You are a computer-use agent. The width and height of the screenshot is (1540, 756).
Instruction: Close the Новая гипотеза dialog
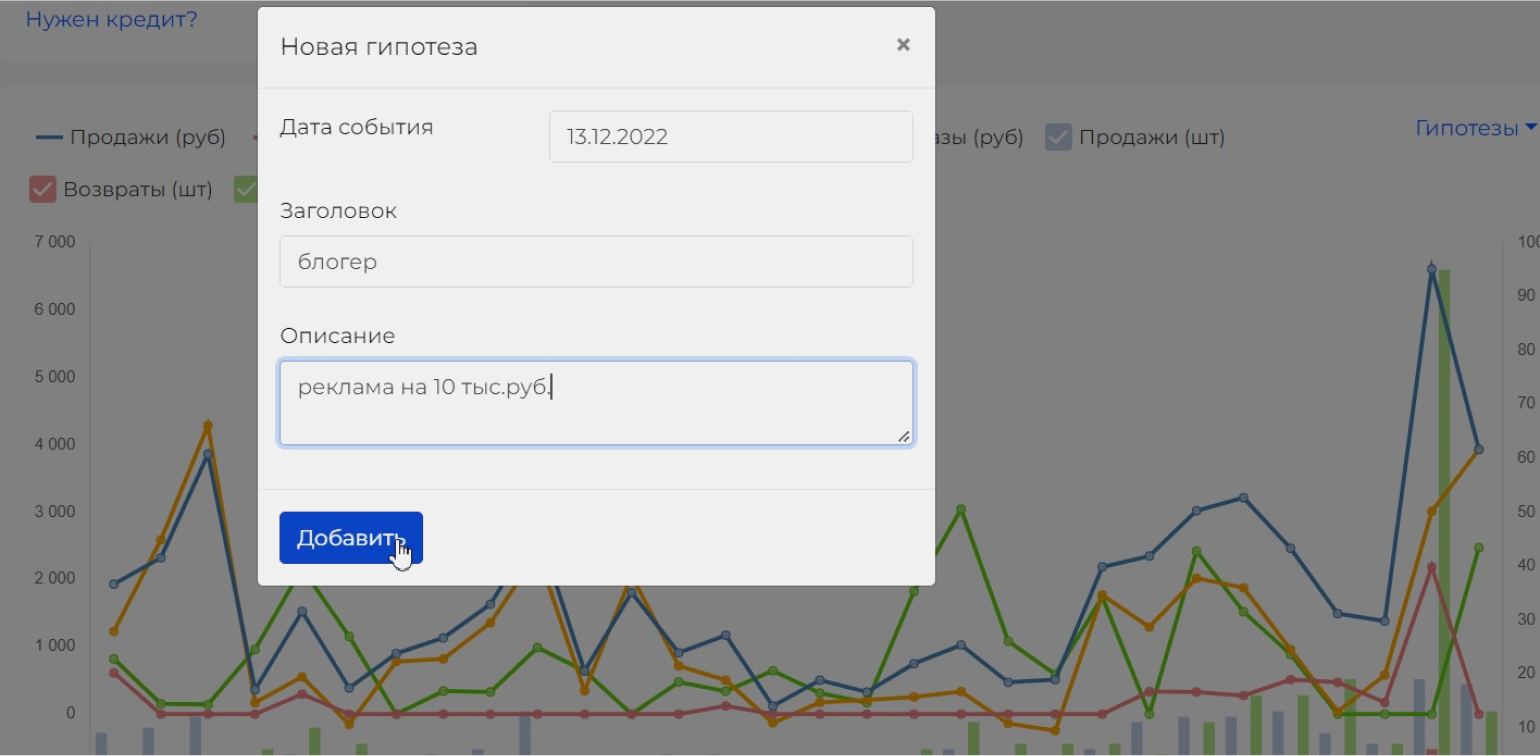903,45
